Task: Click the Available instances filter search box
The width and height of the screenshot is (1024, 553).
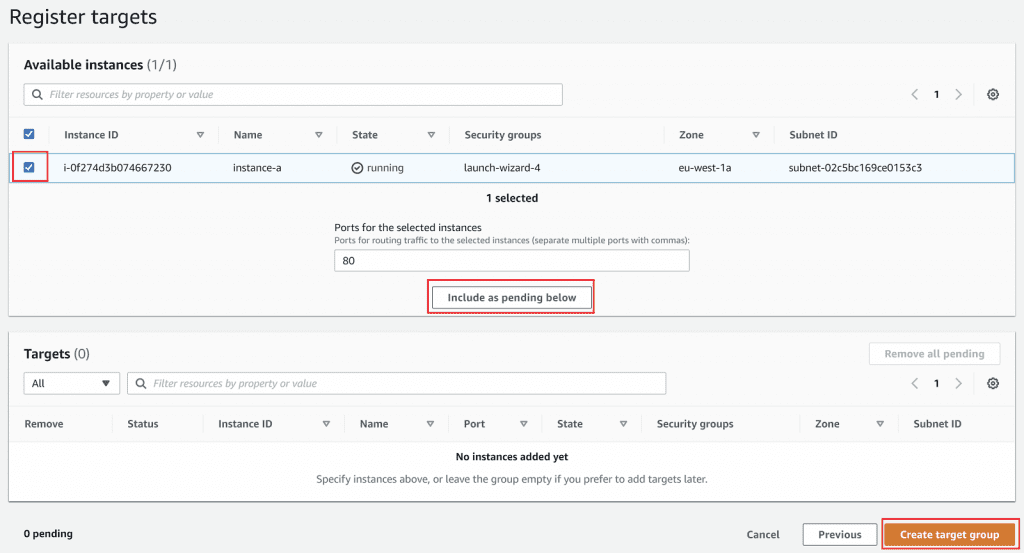Action: coord(300,94)
